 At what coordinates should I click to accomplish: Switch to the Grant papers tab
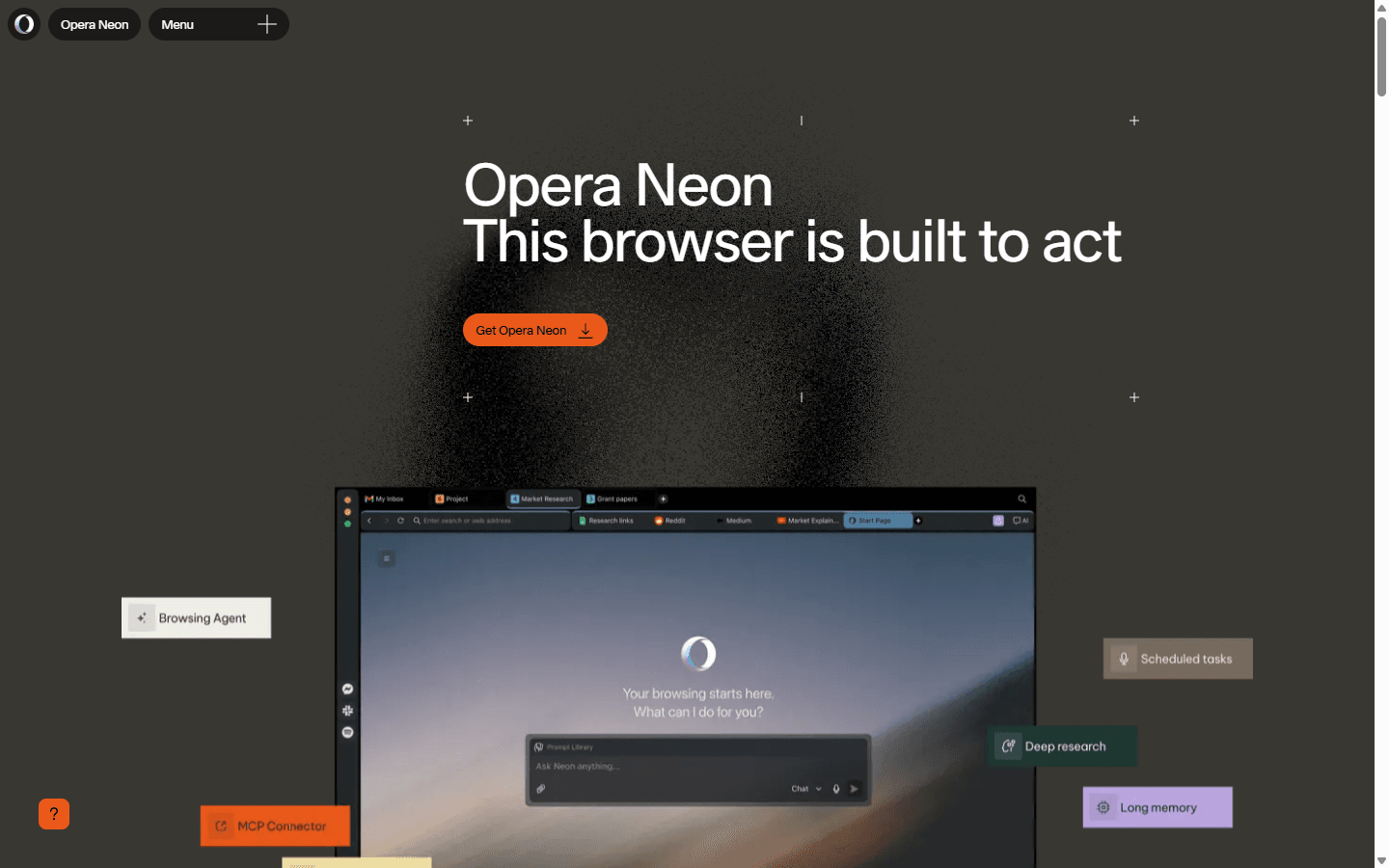[x=613, y=499]
